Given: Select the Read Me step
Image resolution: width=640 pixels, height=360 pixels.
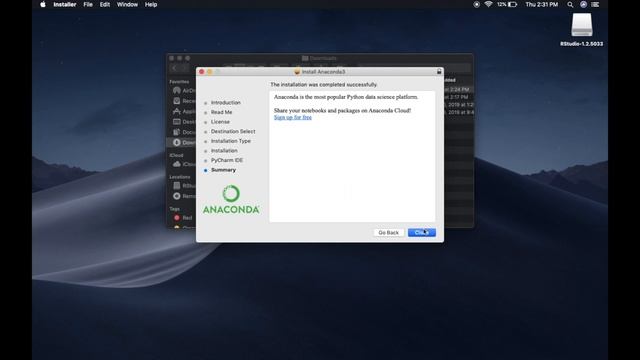Looking at the screenshot, I should pyautogui.click(x=221, y=112).
